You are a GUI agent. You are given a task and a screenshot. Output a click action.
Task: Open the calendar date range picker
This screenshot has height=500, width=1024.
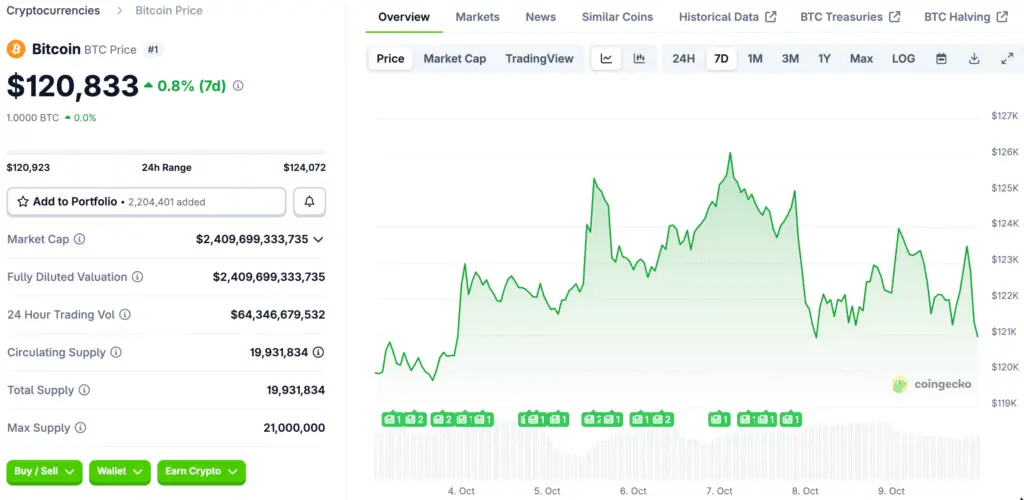tap(941, 59)
